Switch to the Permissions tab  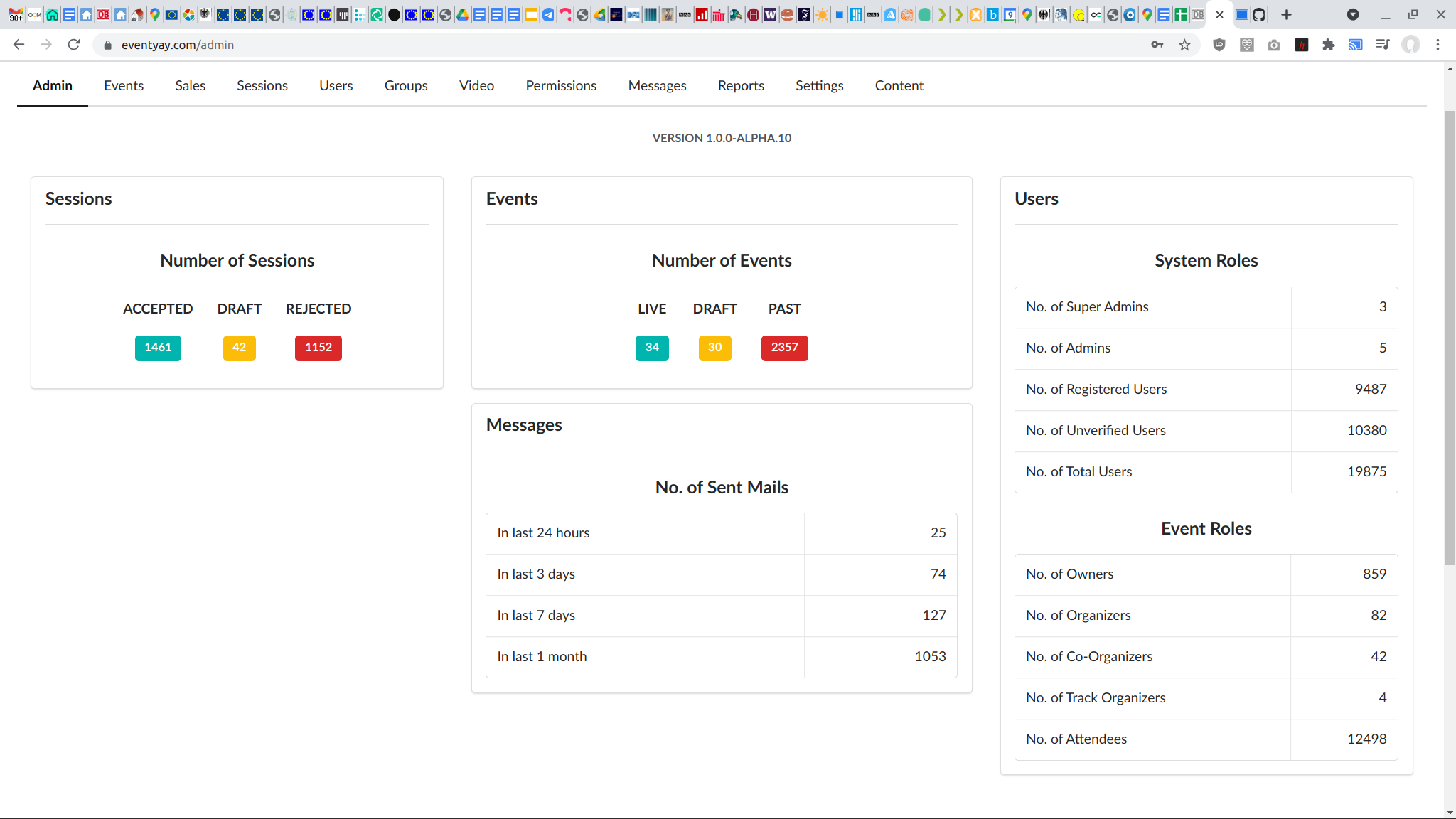coord(561,85)
